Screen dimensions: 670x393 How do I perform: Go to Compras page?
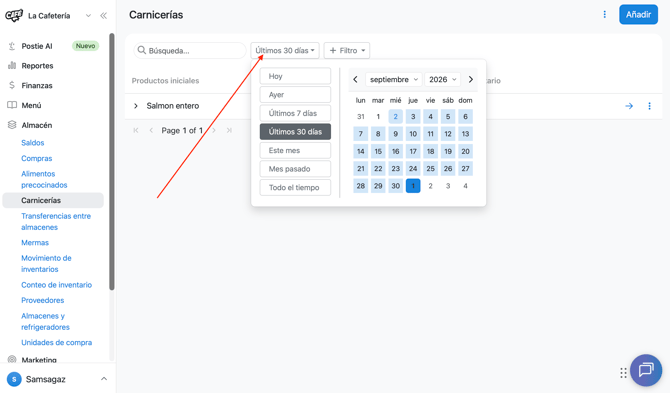point(37,158)
